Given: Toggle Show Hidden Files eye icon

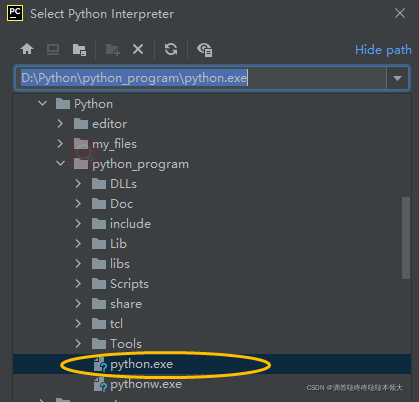Looking at the screenshot, I should [205, 50].
